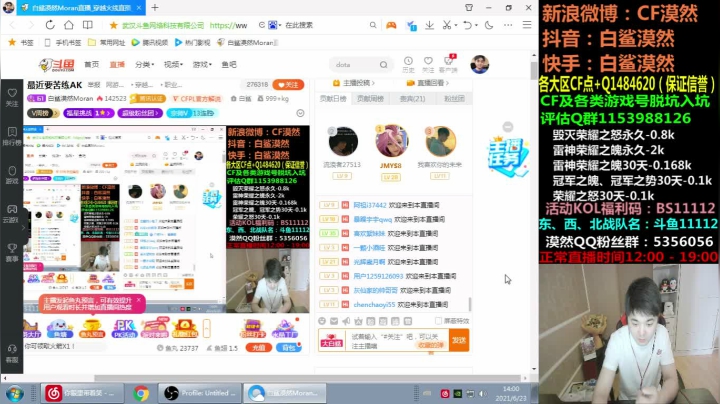
Task: Open the 直播回看 link
Action: coord(428,83)
